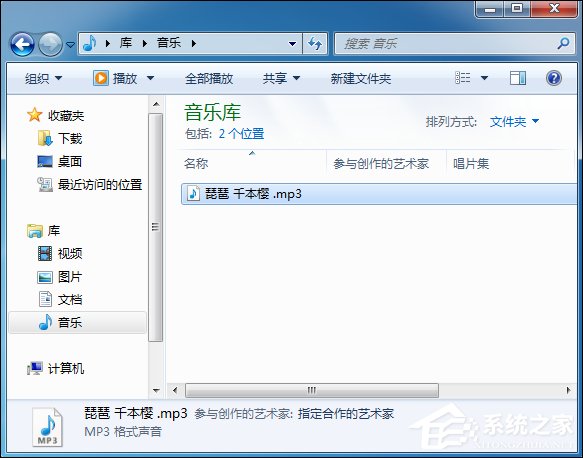Click the music note icon in address bar
Image resolution: width=583 pixels, height=458 pixels.
[90, 43]
